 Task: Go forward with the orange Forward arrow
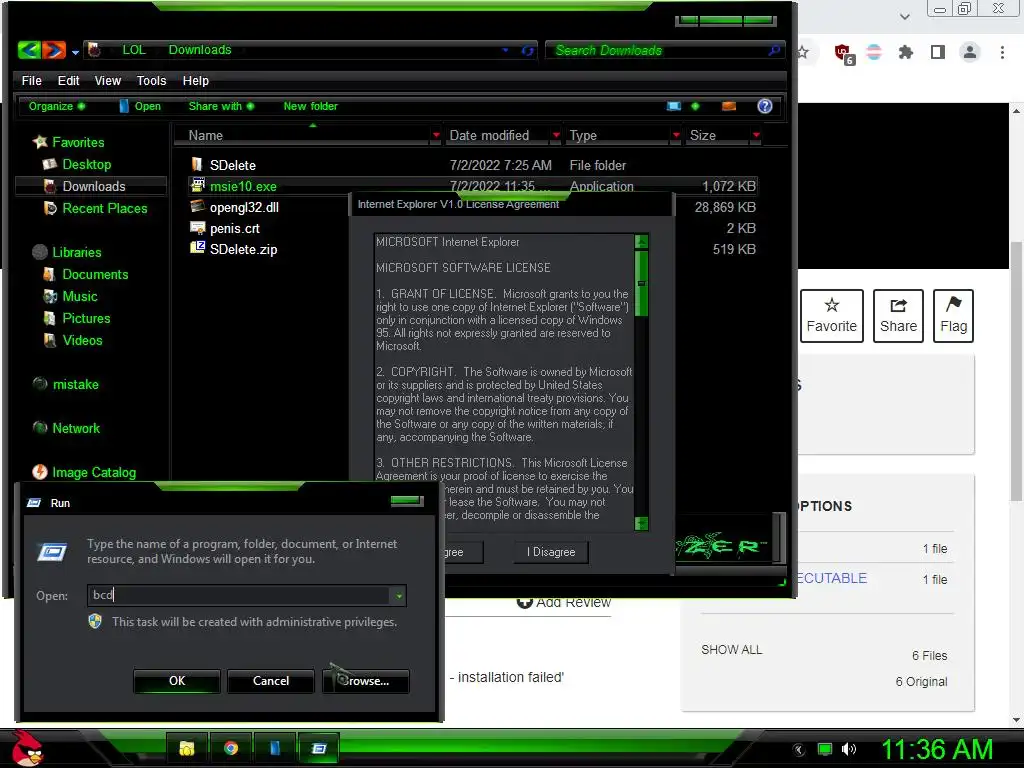54,50
